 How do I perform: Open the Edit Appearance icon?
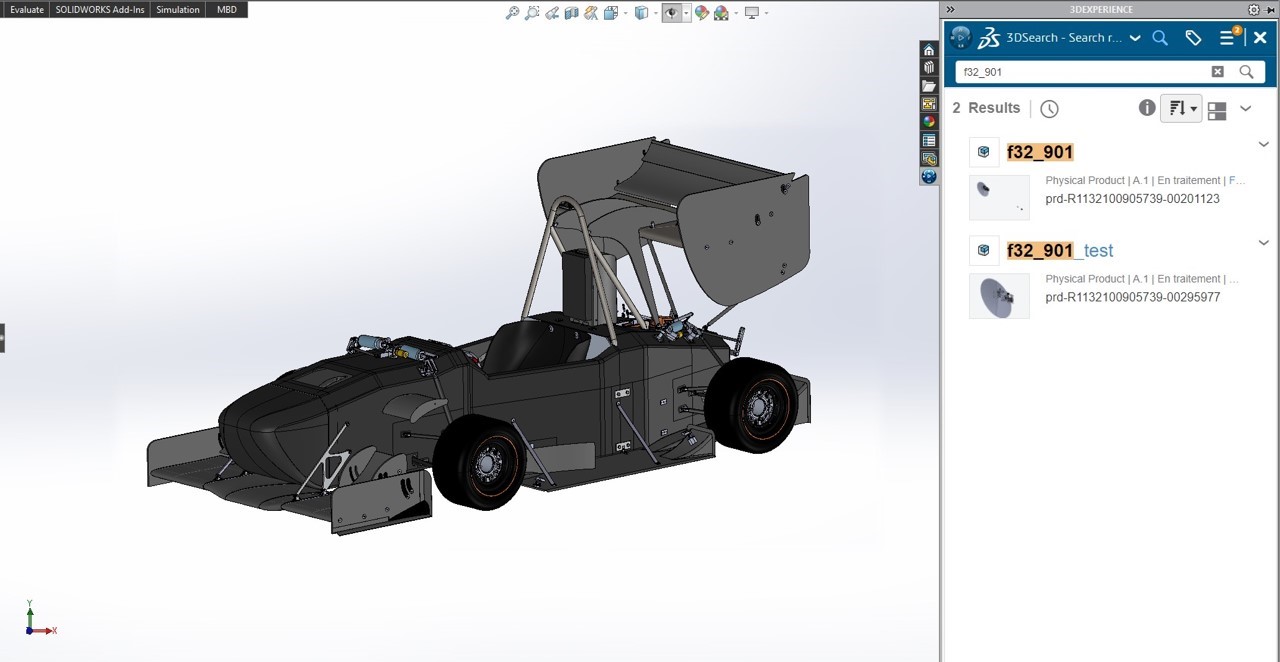point(703,10)
